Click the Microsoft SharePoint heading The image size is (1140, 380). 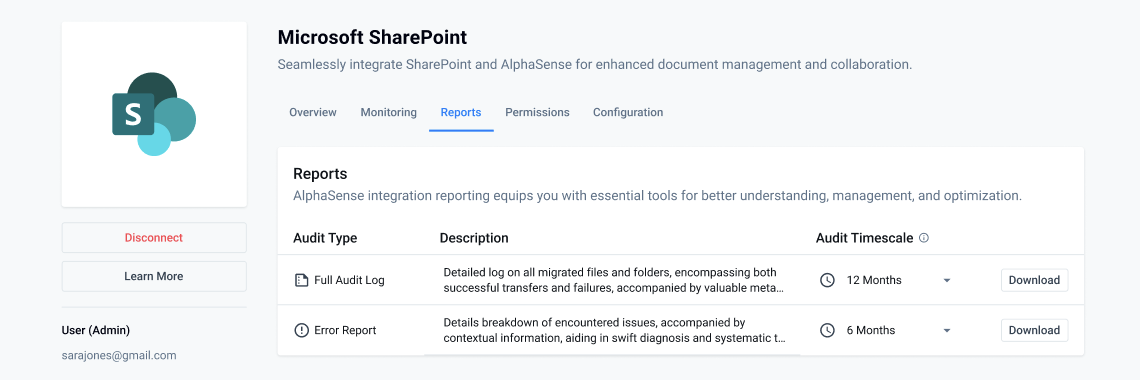point(372,37)
